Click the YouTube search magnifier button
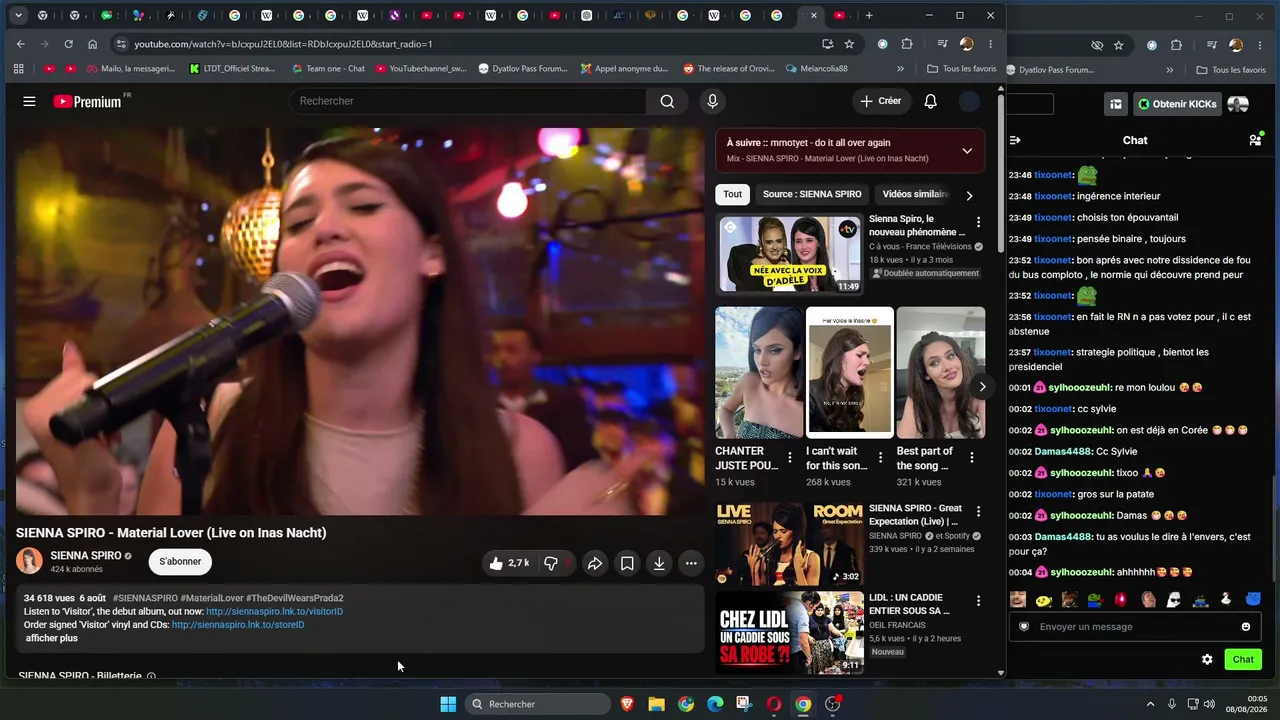This screenshot has width=1280, height=720. [667, 101]
